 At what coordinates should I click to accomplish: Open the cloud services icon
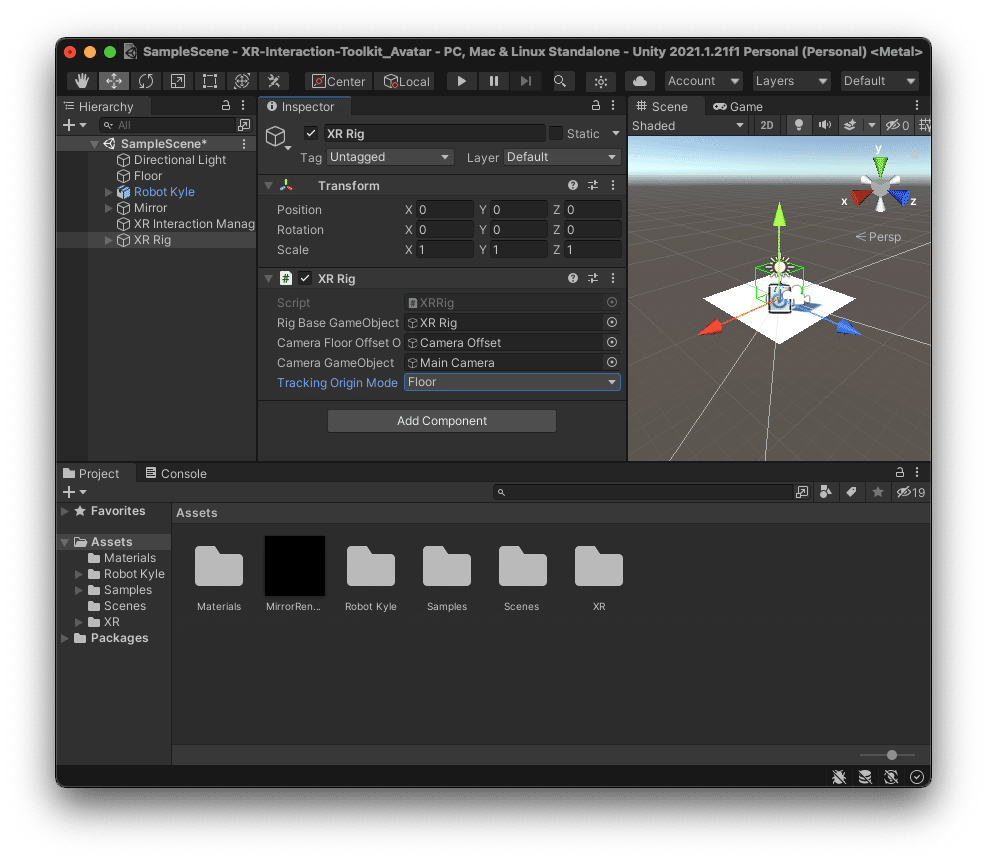pos(640,81)
